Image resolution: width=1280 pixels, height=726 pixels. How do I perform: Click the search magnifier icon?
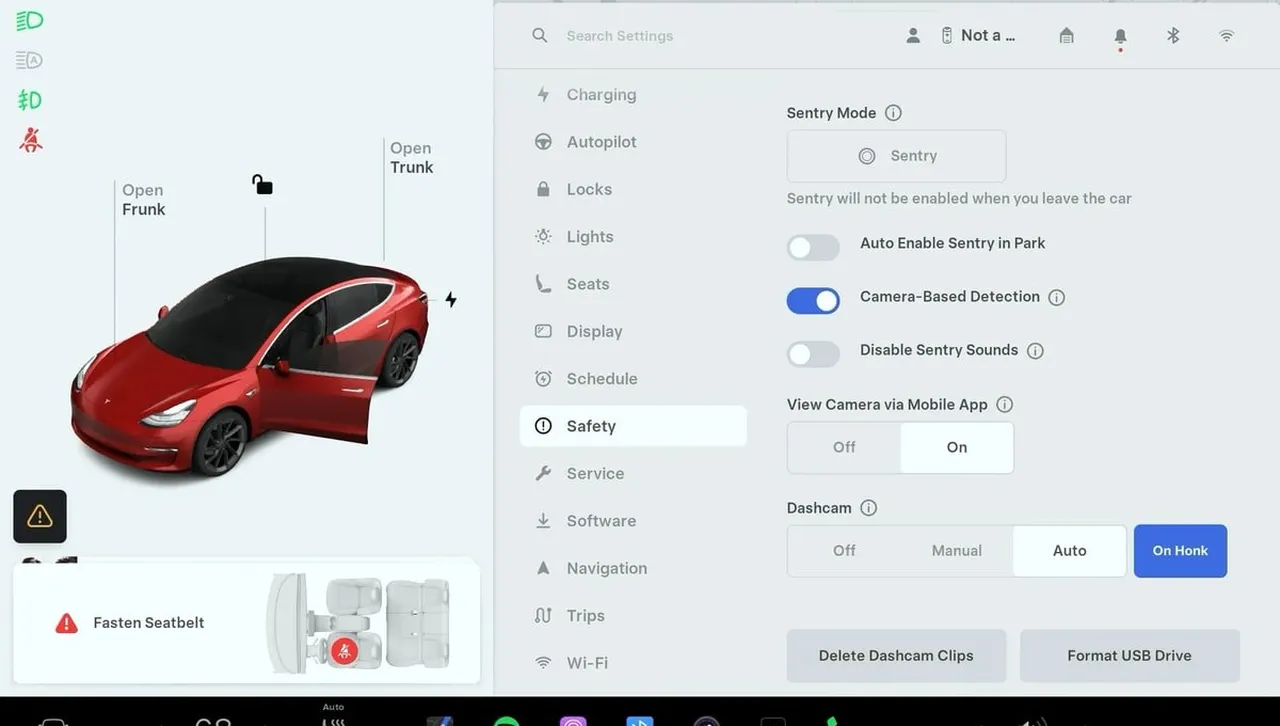click(x=540, y=35)
